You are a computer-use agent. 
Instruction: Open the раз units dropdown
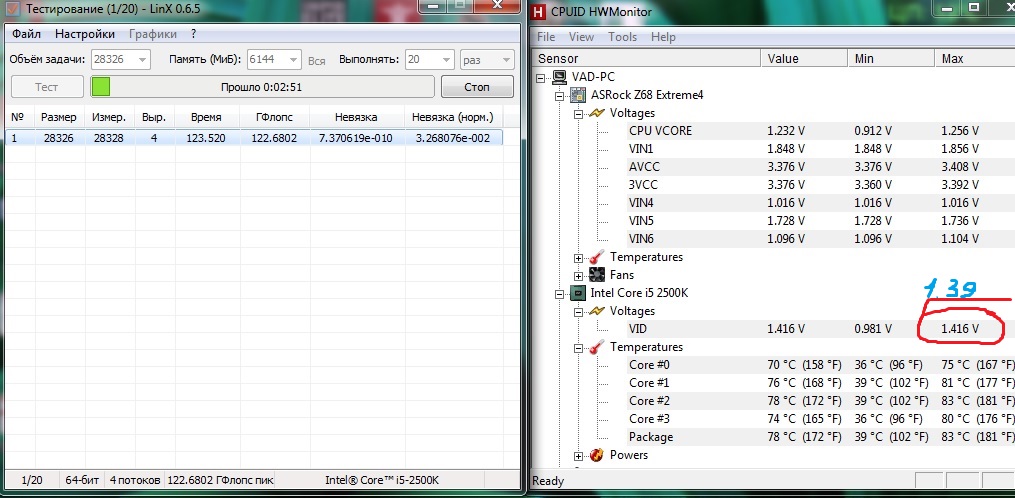(506, 60)
